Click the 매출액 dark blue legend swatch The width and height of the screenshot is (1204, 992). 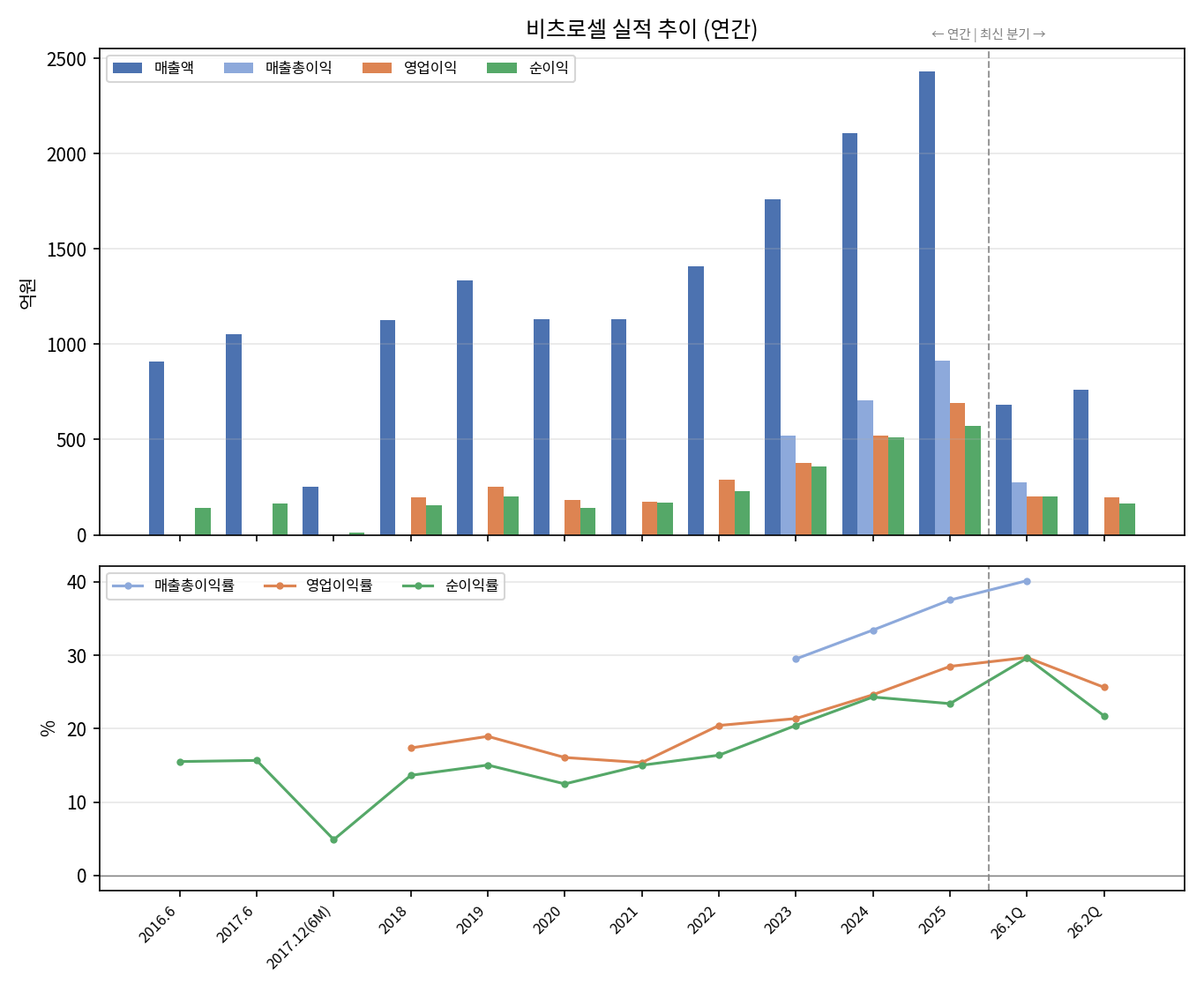click(128, 69)
